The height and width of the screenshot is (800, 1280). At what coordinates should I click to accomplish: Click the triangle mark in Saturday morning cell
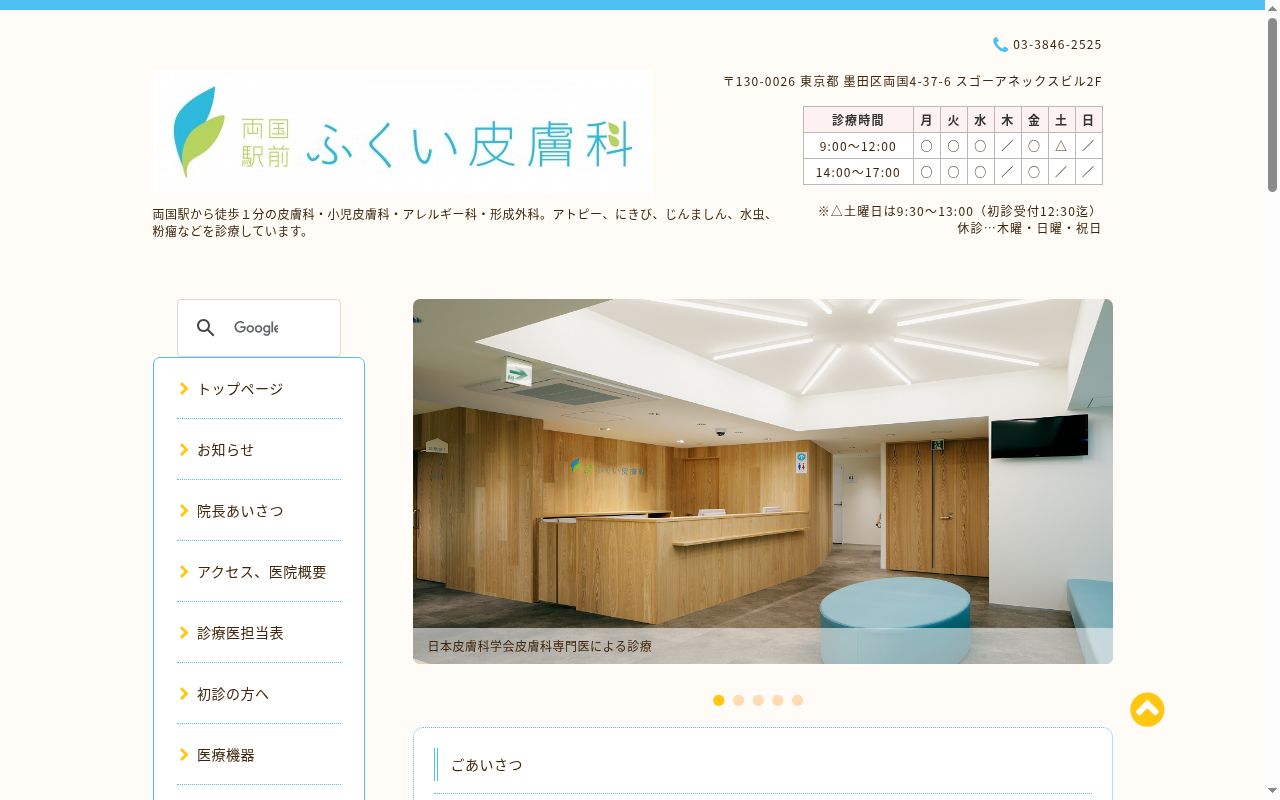(x=1061, y=146)
